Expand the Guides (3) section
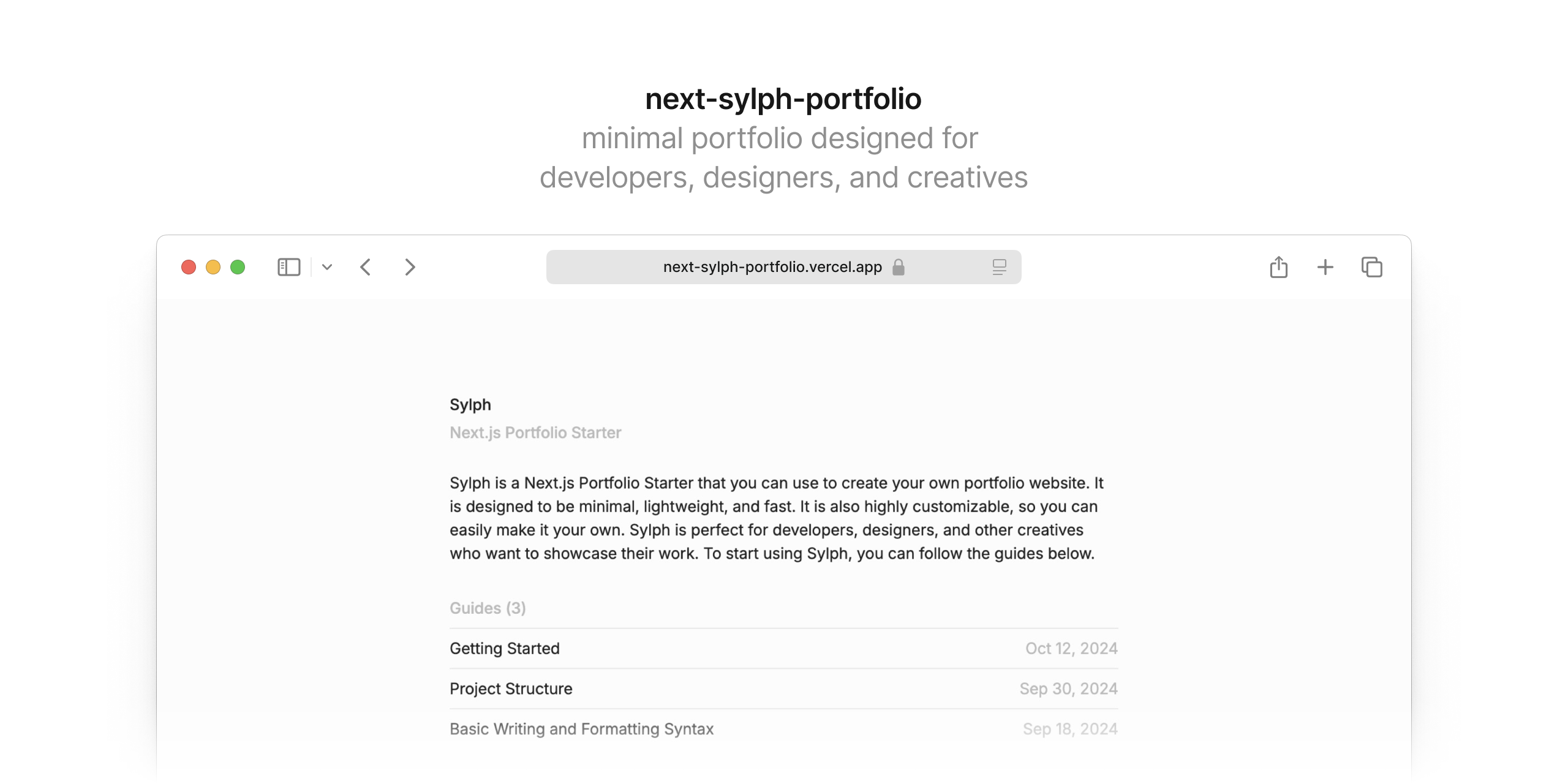 (488, 608)
